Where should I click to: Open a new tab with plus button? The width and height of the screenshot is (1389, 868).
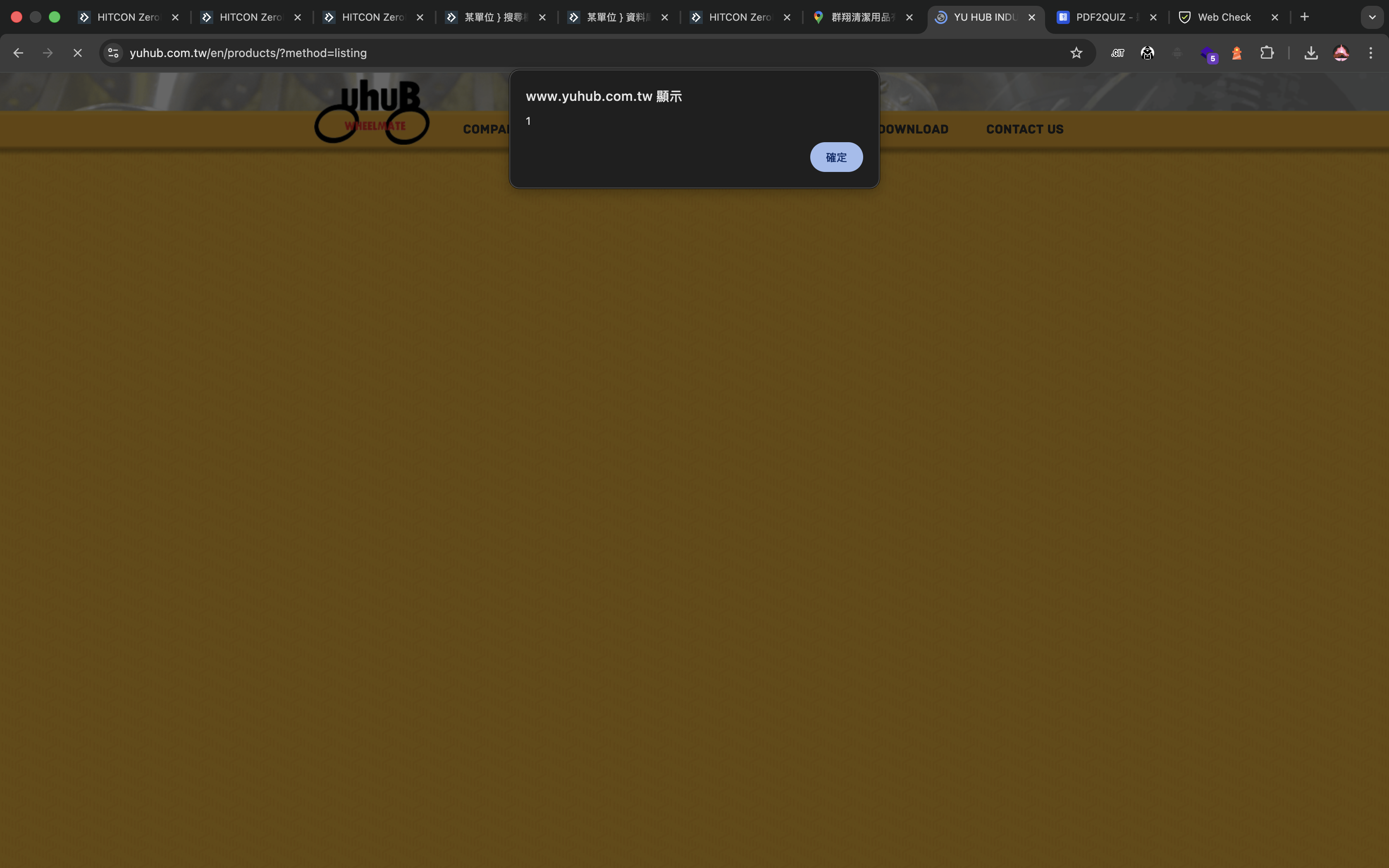point(1305,17)
